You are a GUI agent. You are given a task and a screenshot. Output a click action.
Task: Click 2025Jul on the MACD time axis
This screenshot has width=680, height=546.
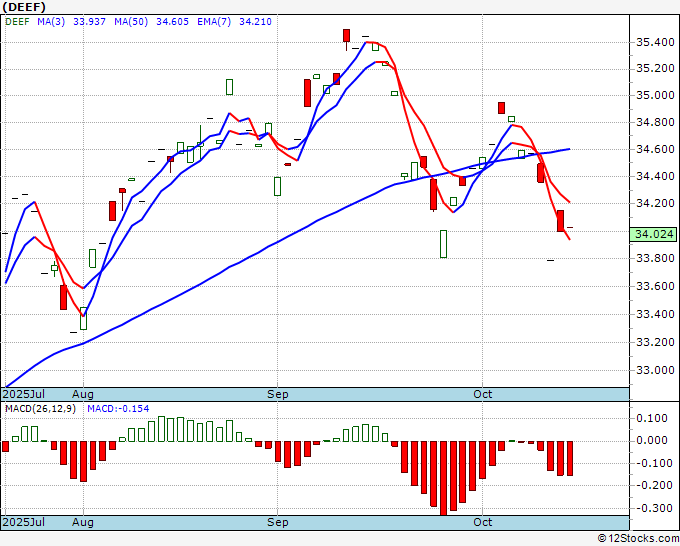[x=23, y=522]
